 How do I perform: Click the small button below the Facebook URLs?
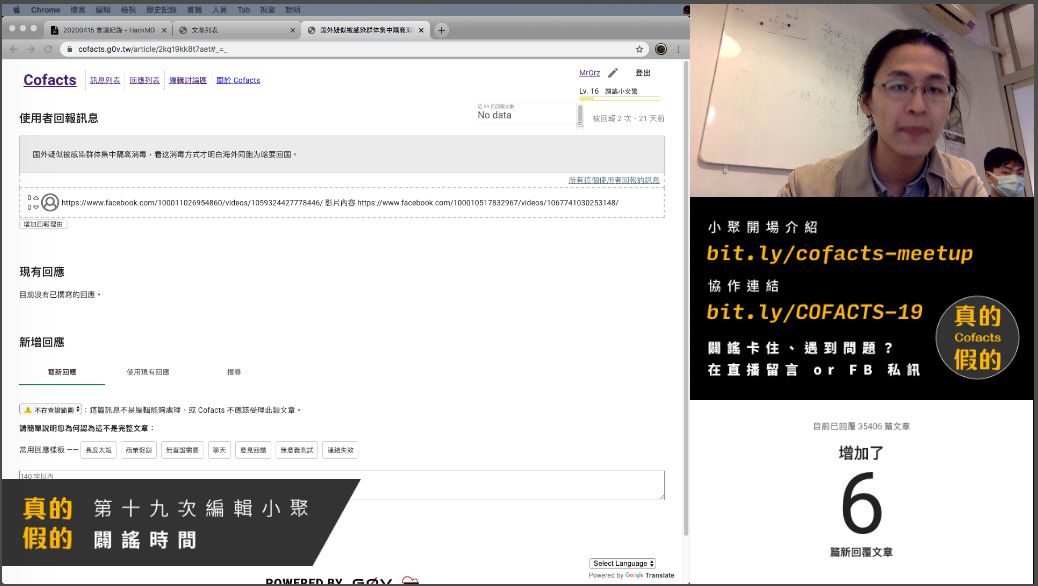(43, 224)
